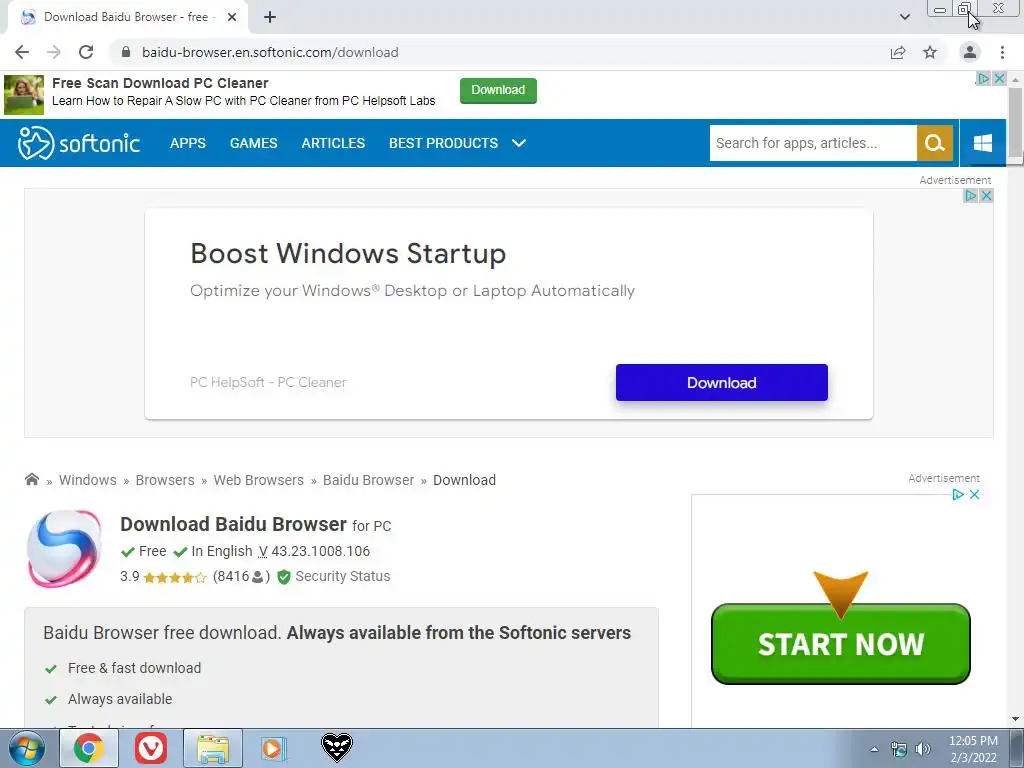Click the Chrome taskbar icon
The height and width of the screenshot is (768, 1024).
click(x=89, y=748)
